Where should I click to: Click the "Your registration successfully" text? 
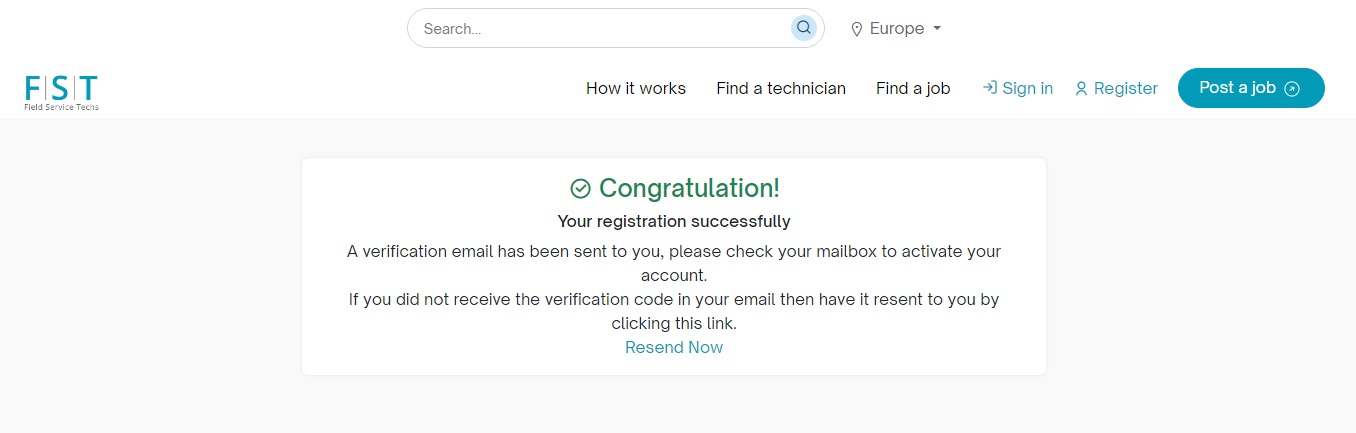pyautogui.click(x=674, y=221)
